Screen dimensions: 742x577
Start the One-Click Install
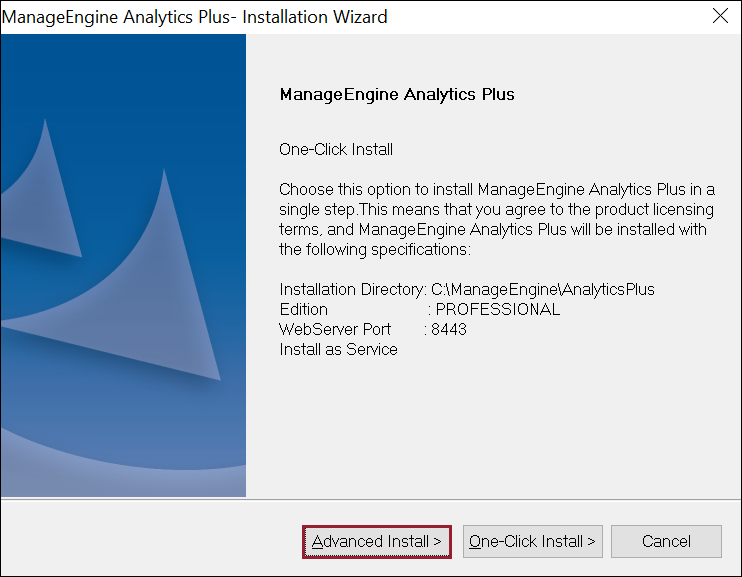532,541
